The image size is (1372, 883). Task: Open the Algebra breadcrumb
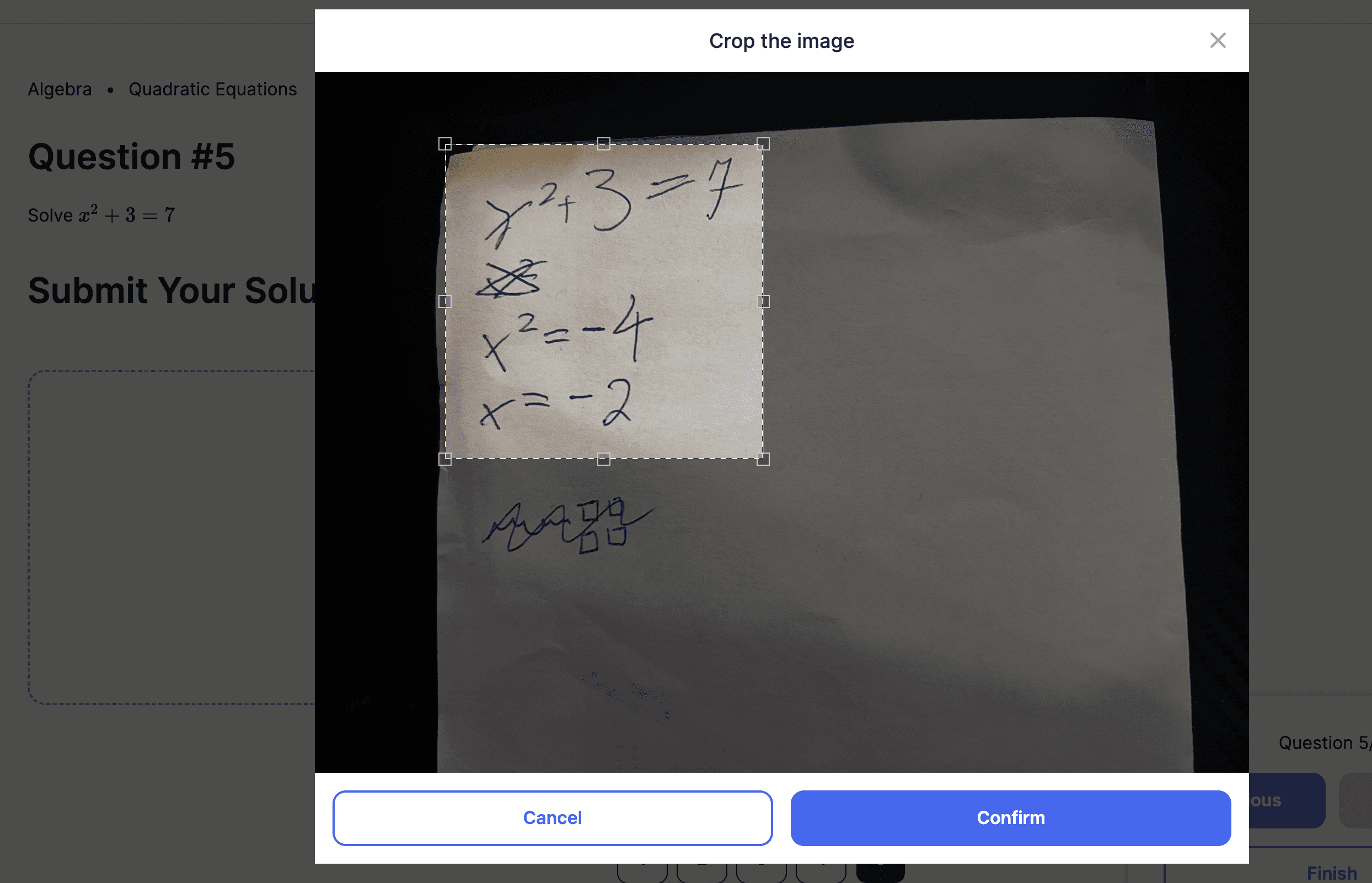coord(60,89)
